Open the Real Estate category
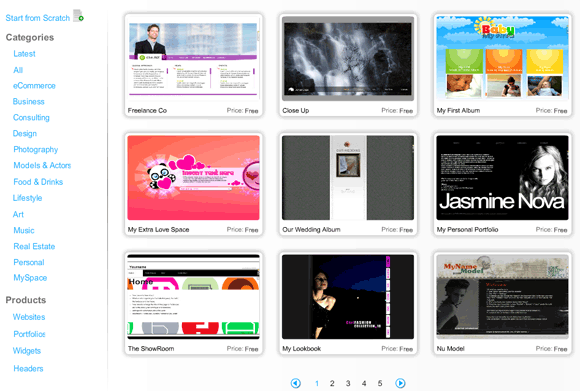 (34, 246)
